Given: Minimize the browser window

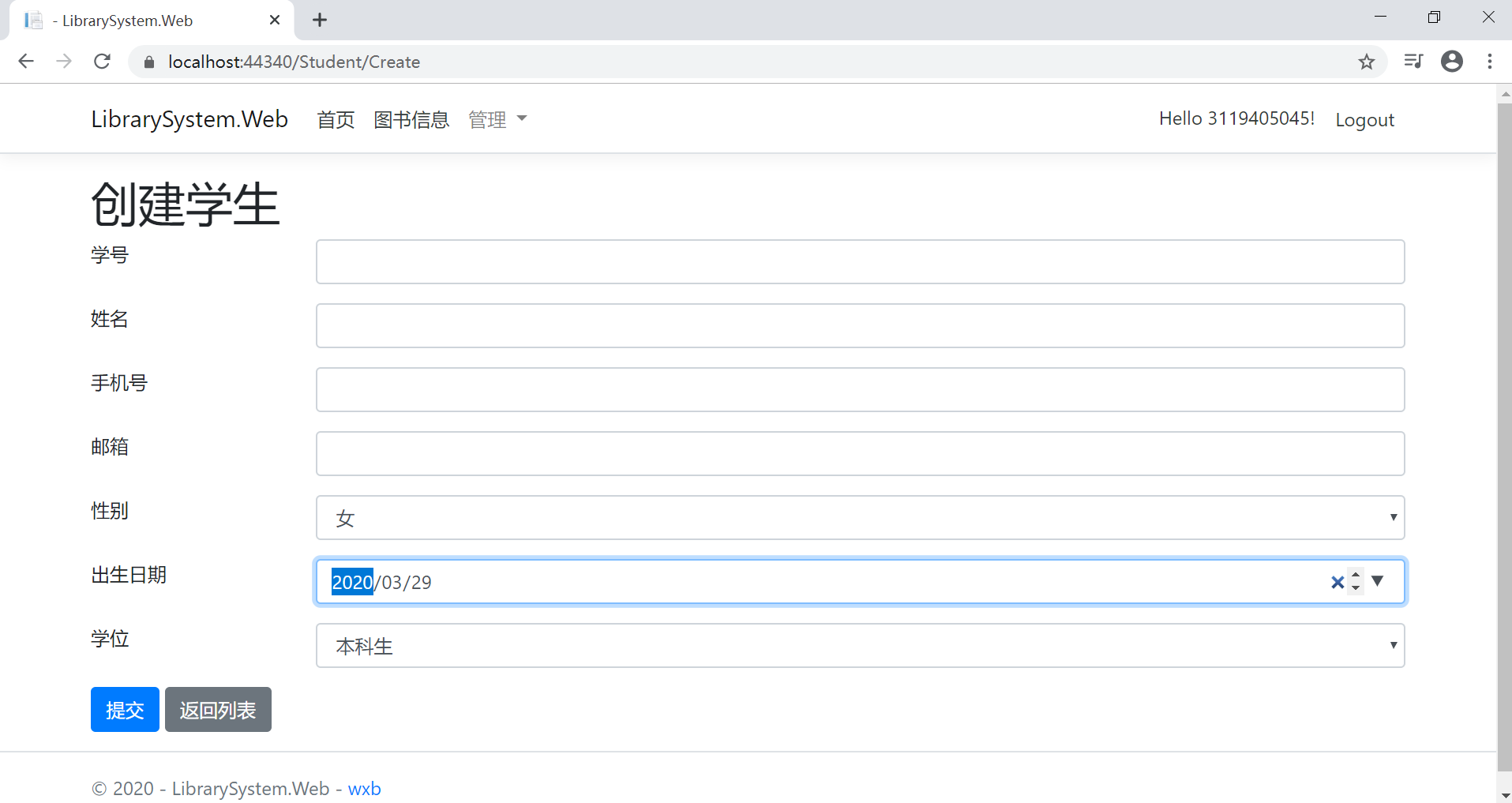Looking at the screenshot, I should pos(1380,17).
